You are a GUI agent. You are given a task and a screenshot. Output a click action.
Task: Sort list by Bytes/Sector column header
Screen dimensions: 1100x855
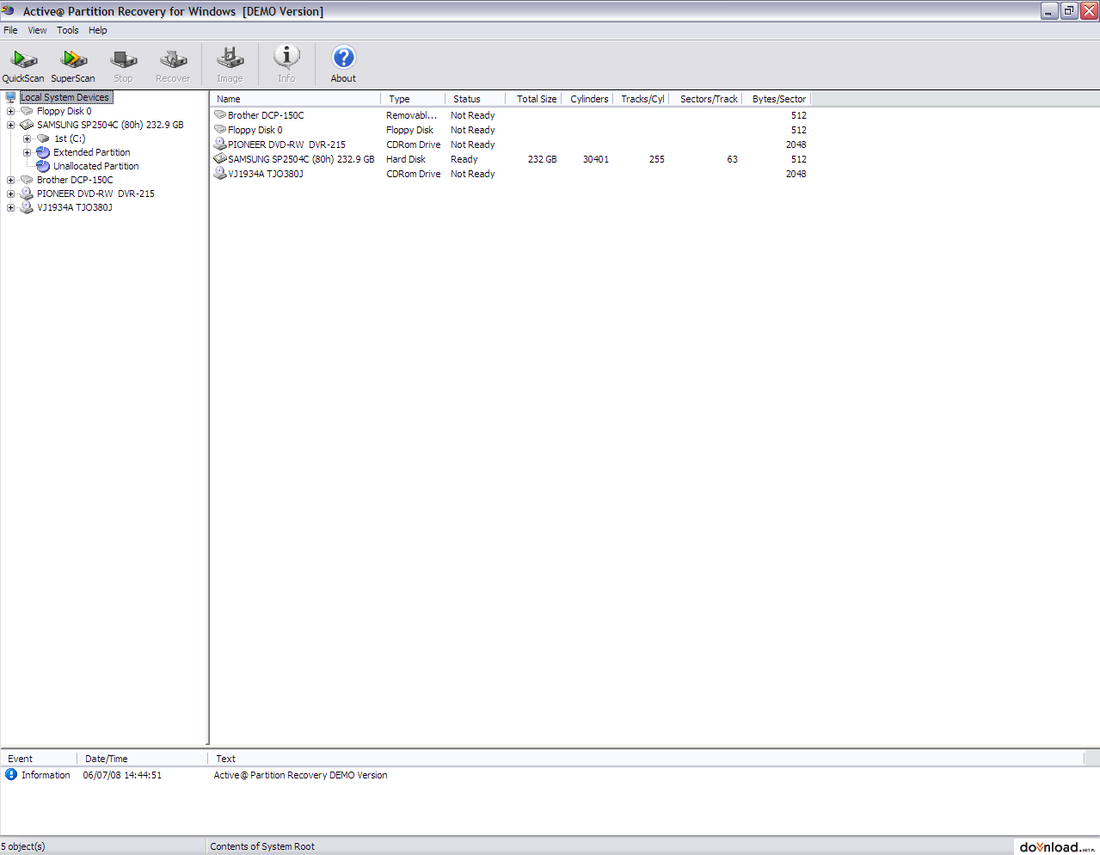click(777, 99)
